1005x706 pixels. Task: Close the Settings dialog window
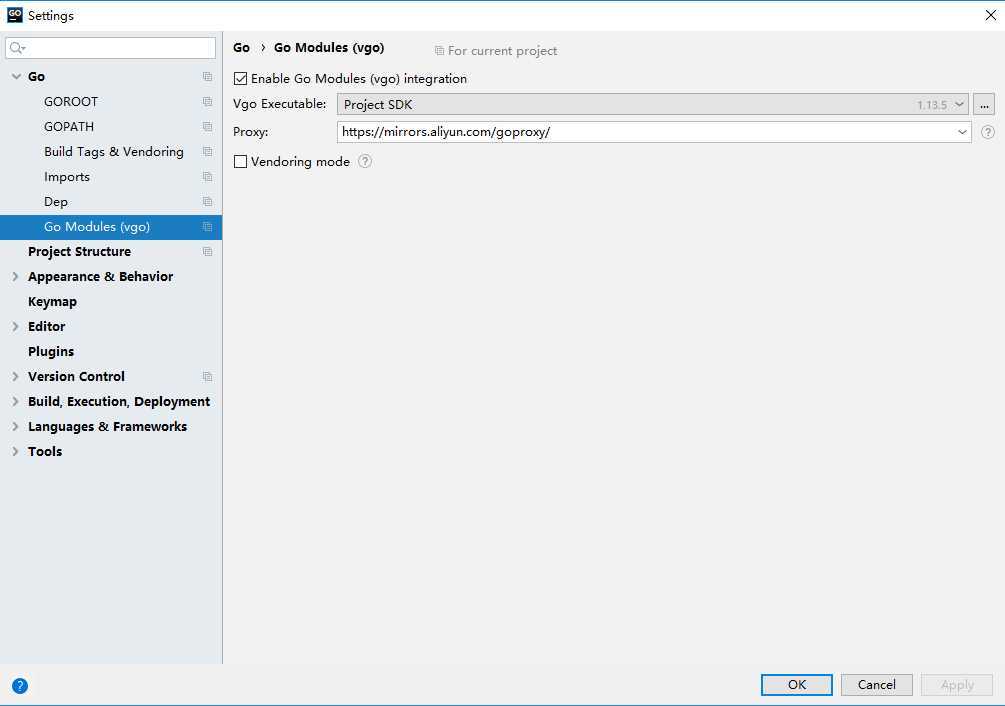tap(990, 15)
